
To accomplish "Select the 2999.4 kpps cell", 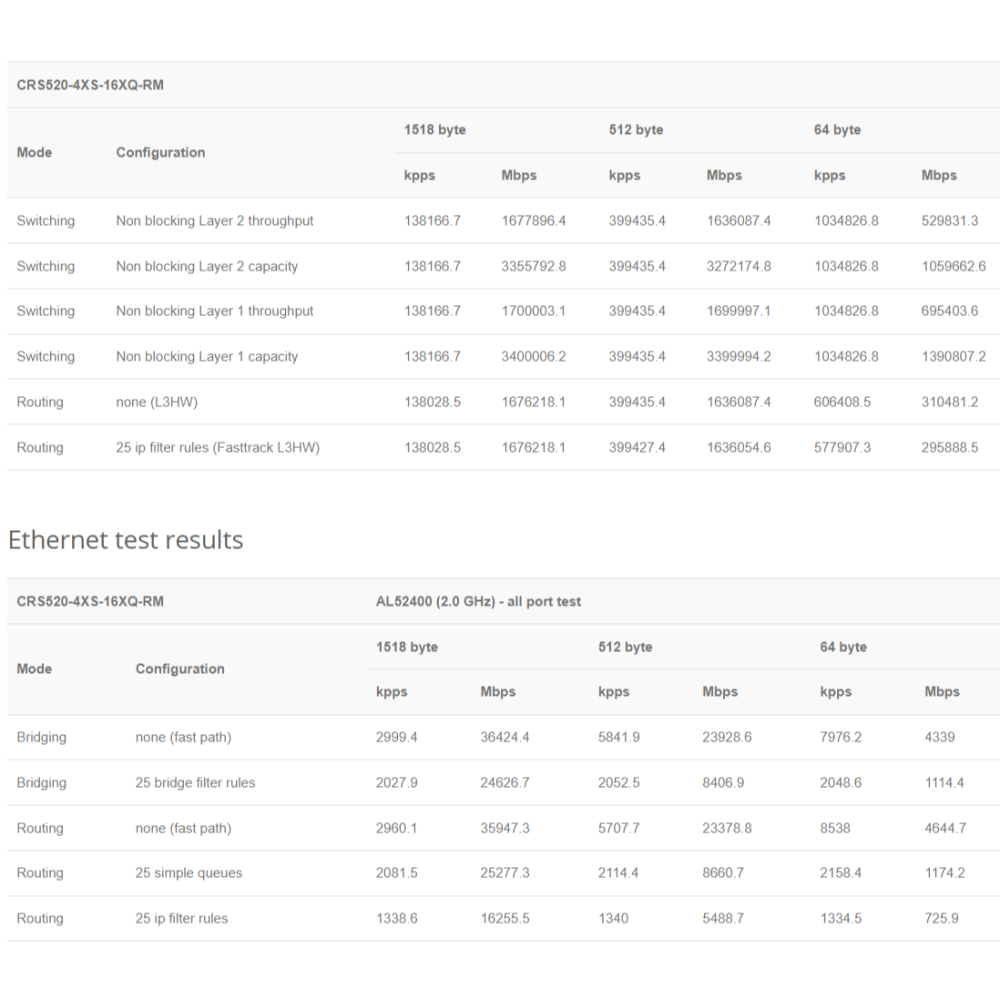I will (x=396, y=737).
